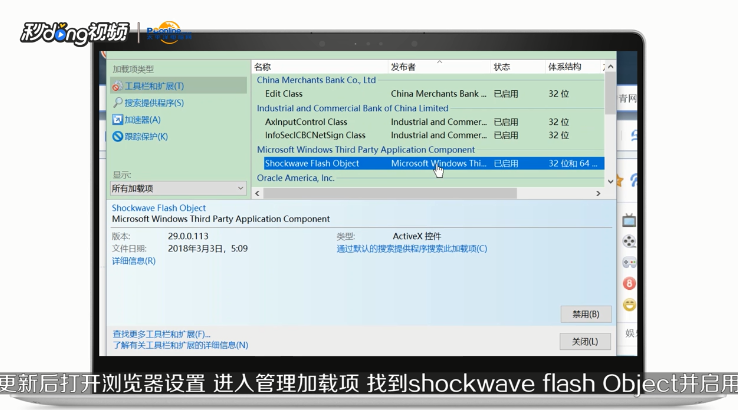Click 已启用 status in Edit Class row
Viewport: 738px width, 410px height.
pos(506,94)
